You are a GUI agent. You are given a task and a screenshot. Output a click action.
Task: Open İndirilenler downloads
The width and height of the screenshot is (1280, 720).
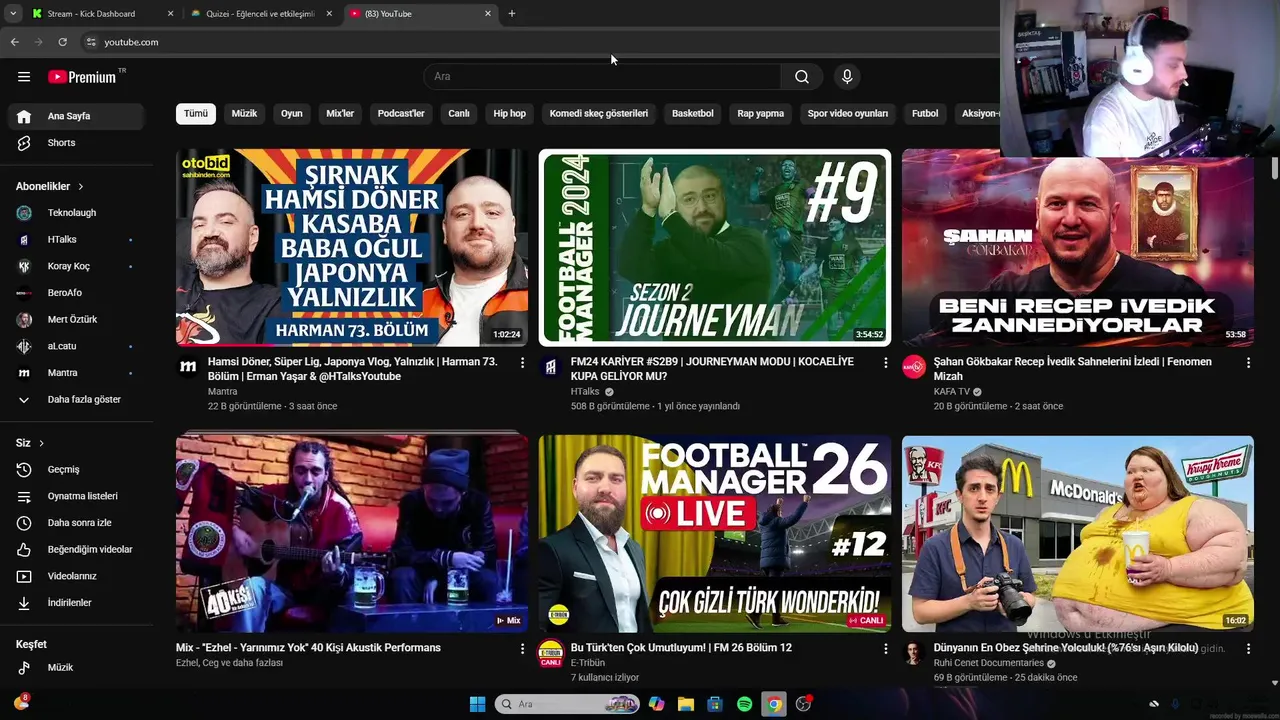tap(76, 603)
